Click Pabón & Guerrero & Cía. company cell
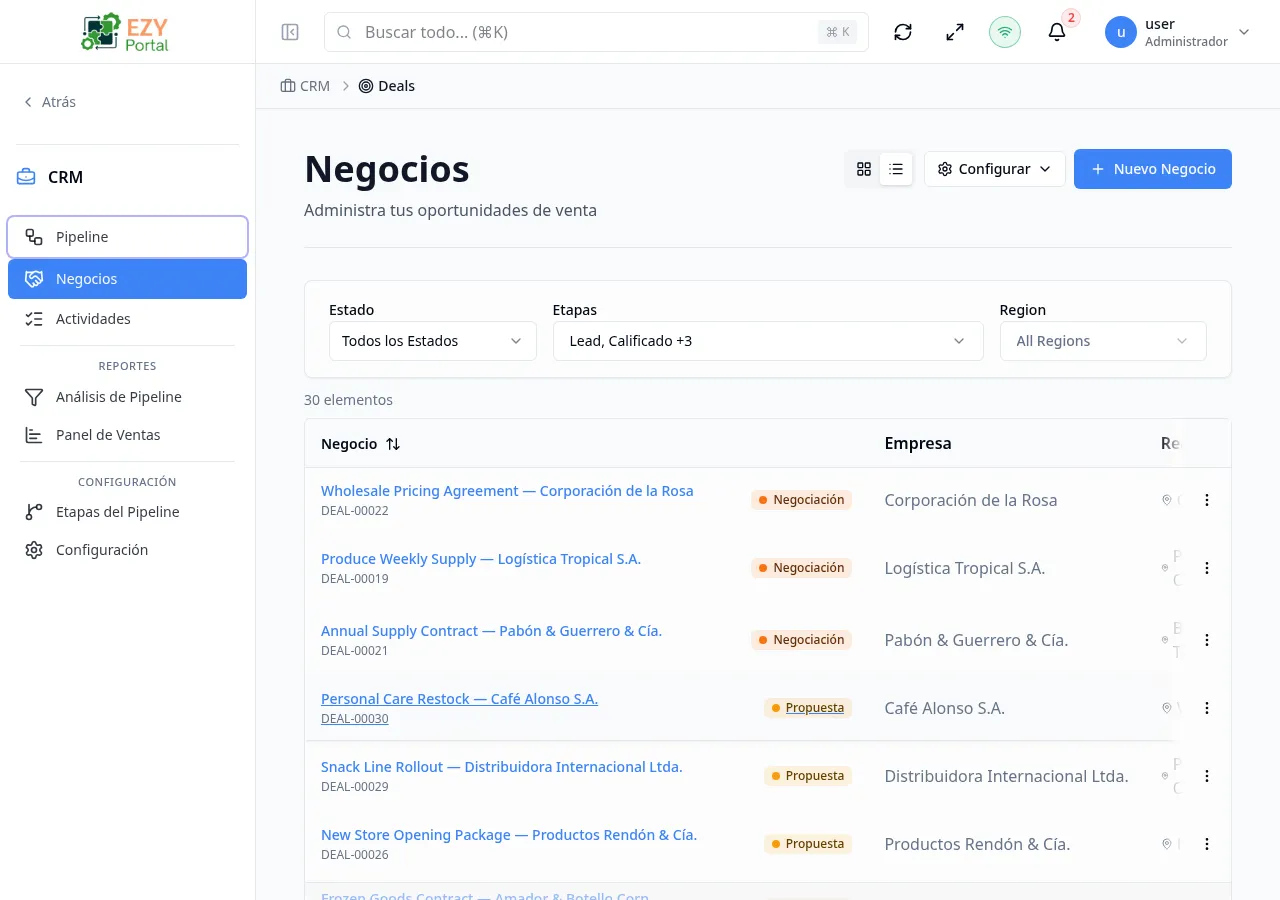Image resolution: width=1280 pixels, height=900 pixels. tap(976, 640)
